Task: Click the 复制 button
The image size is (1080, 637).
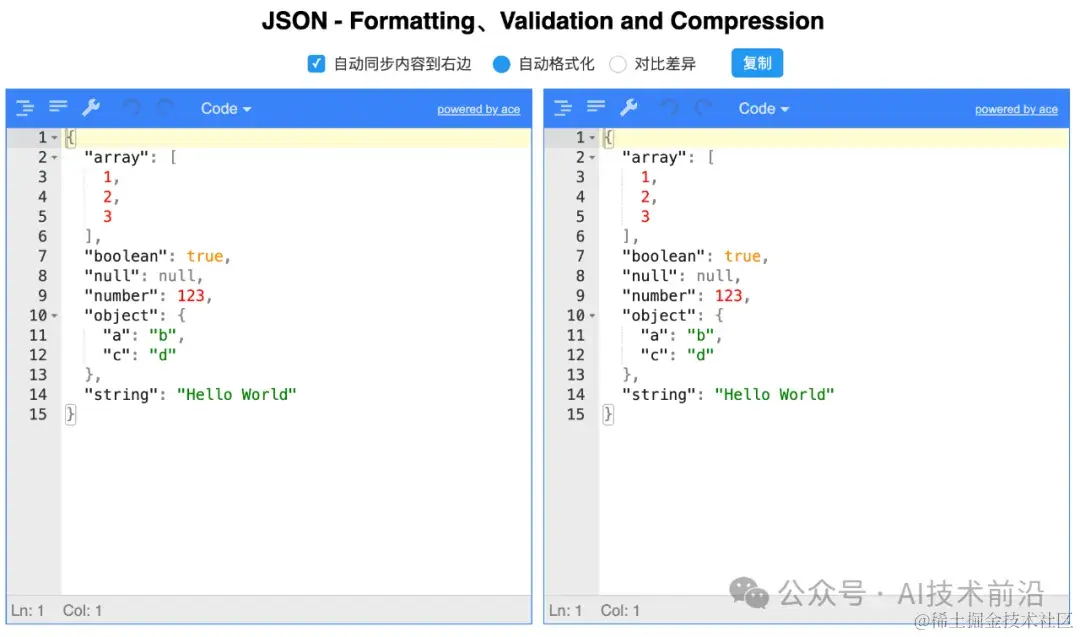Action: (x=757, y=63)
